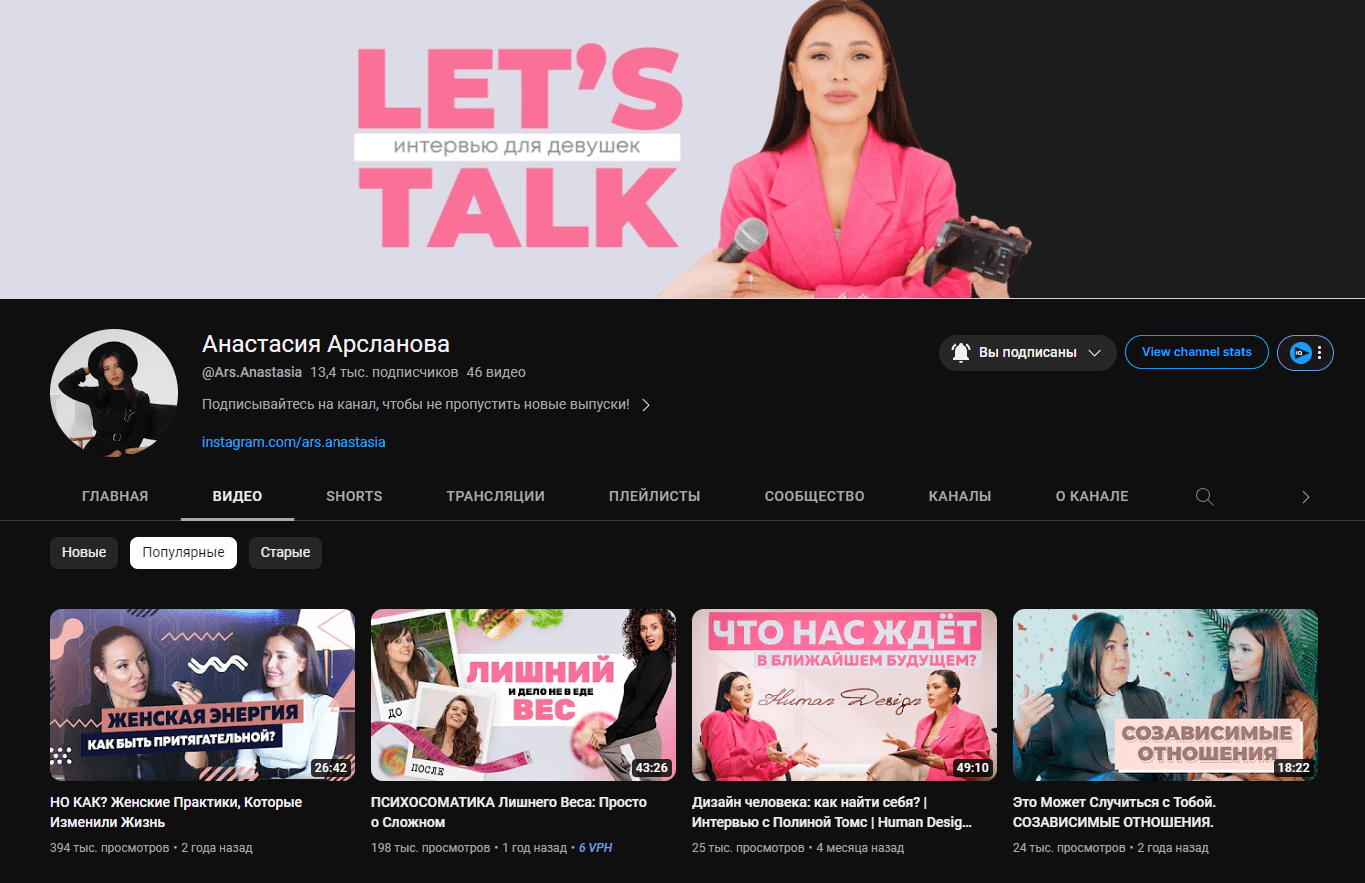Open the three-dot menu beside vidIQ icon
The width and height of the screenshot is (1365, 883).
(x=1320, y=353)
